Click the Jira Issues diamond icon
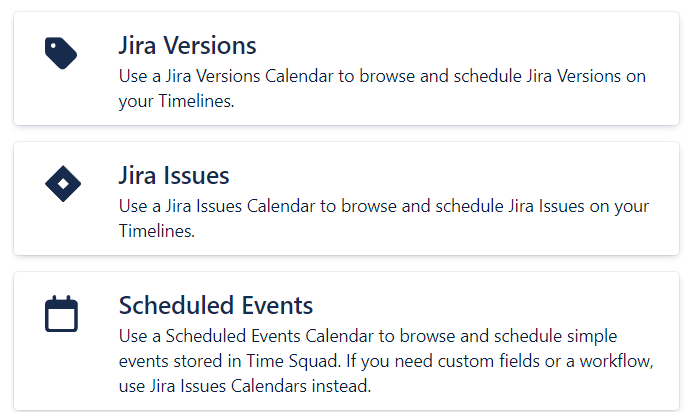Viewport: 692px width, 420px height. coord(63,183)
